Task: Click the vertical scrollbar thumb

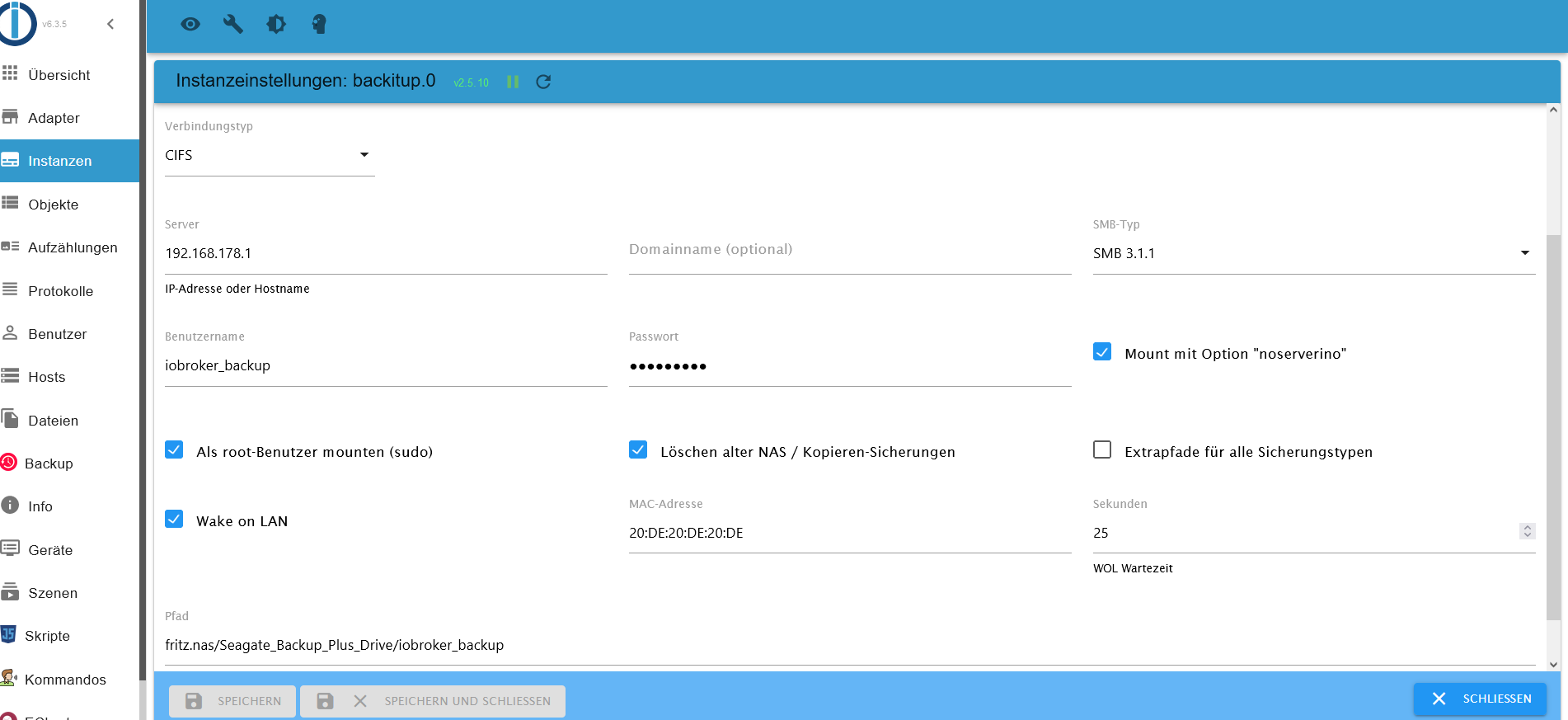Action: (x=1554, y=427)
